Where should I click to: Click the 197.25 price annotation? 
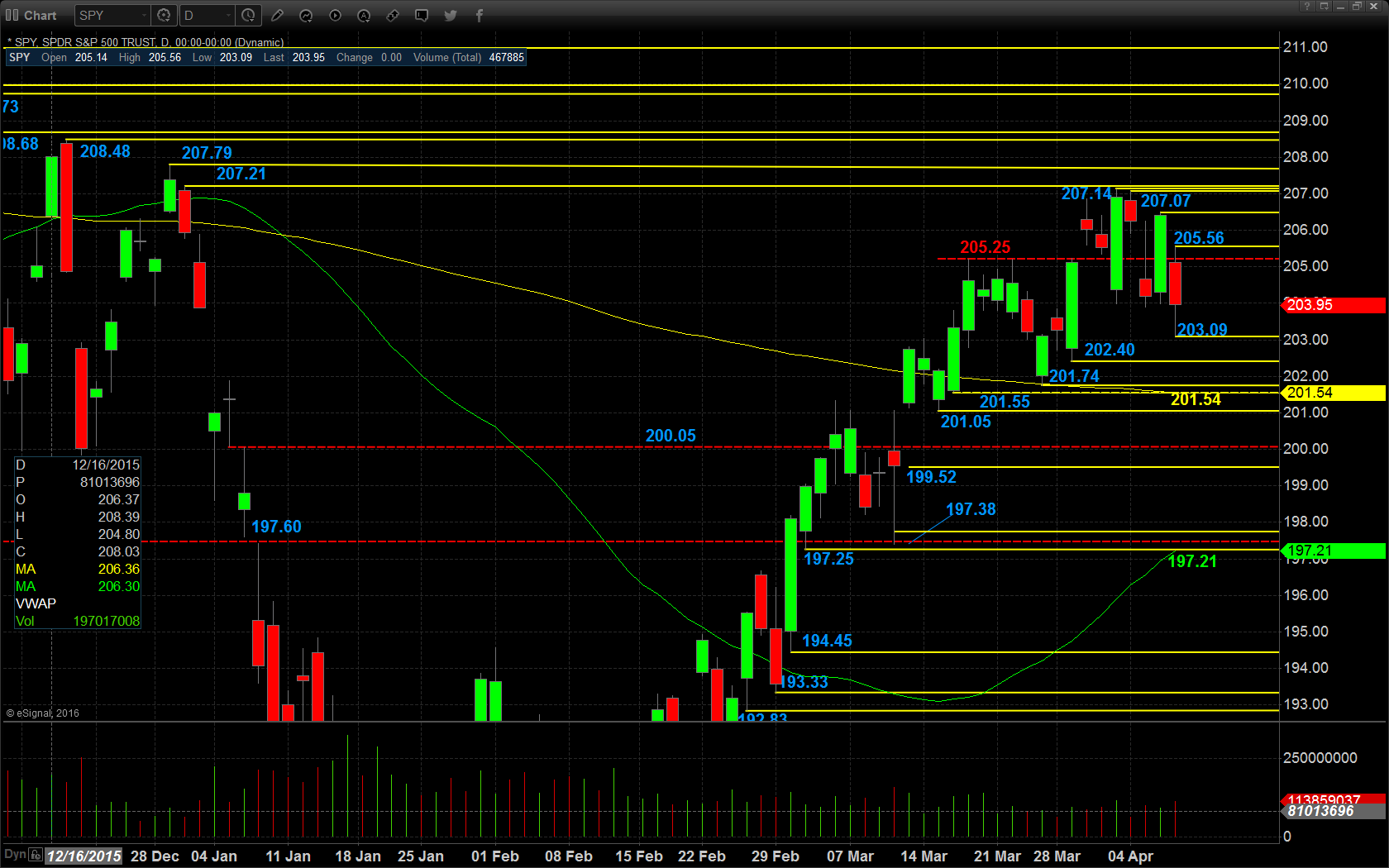(x=828, y=559)
